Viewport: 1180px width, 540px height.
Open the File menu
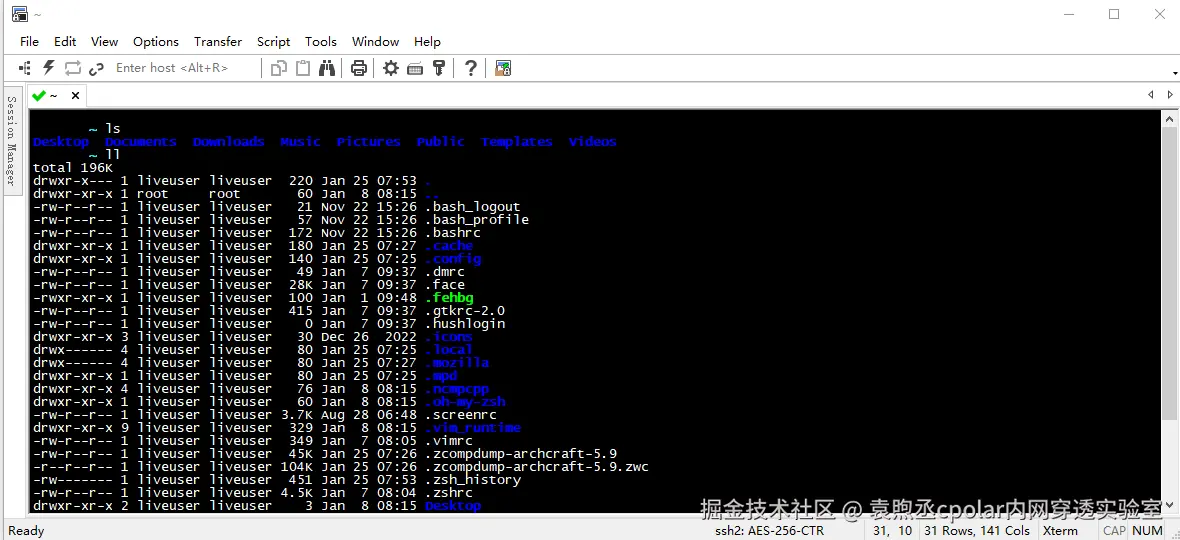pyautogui.click(x=29, y=42)
